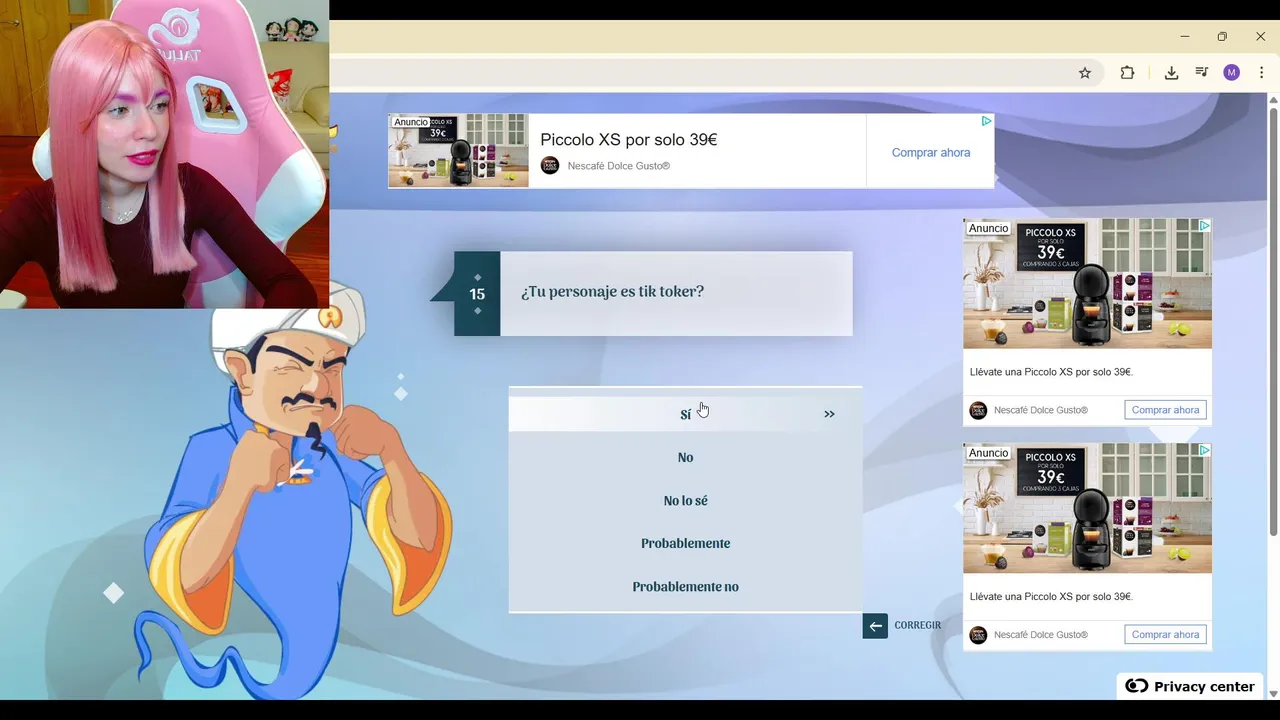Click the top banner ad product image
The image size is (1280, 720).
[458, 150]
